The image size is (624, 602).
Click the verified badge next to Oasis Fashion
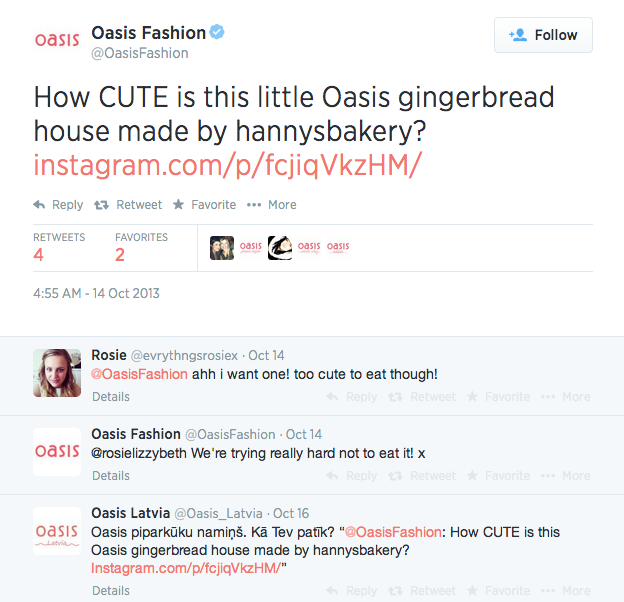(217, 33)
